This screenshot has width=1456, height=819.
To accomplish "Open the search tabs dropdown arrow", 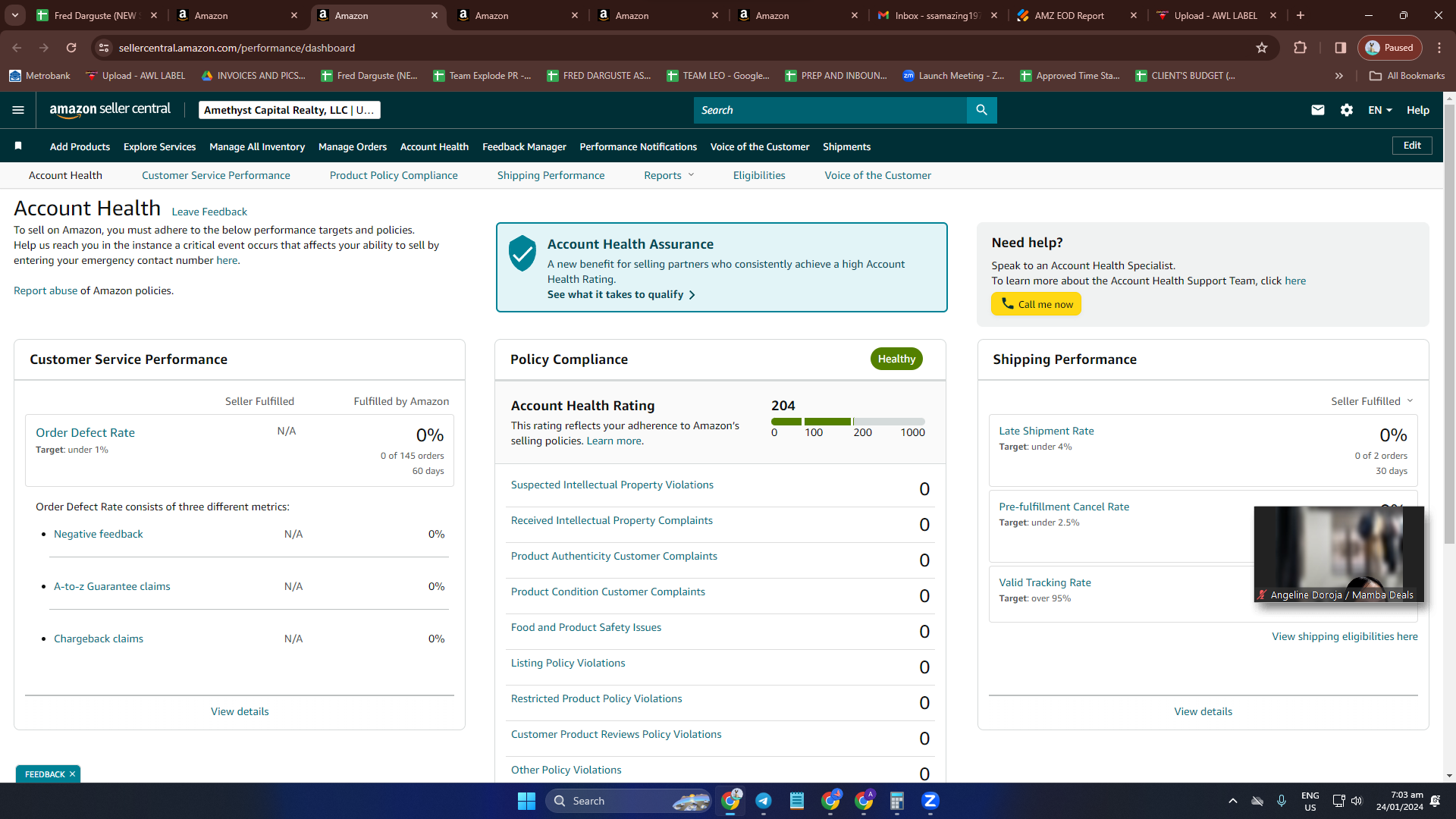I will pos(15,15).
